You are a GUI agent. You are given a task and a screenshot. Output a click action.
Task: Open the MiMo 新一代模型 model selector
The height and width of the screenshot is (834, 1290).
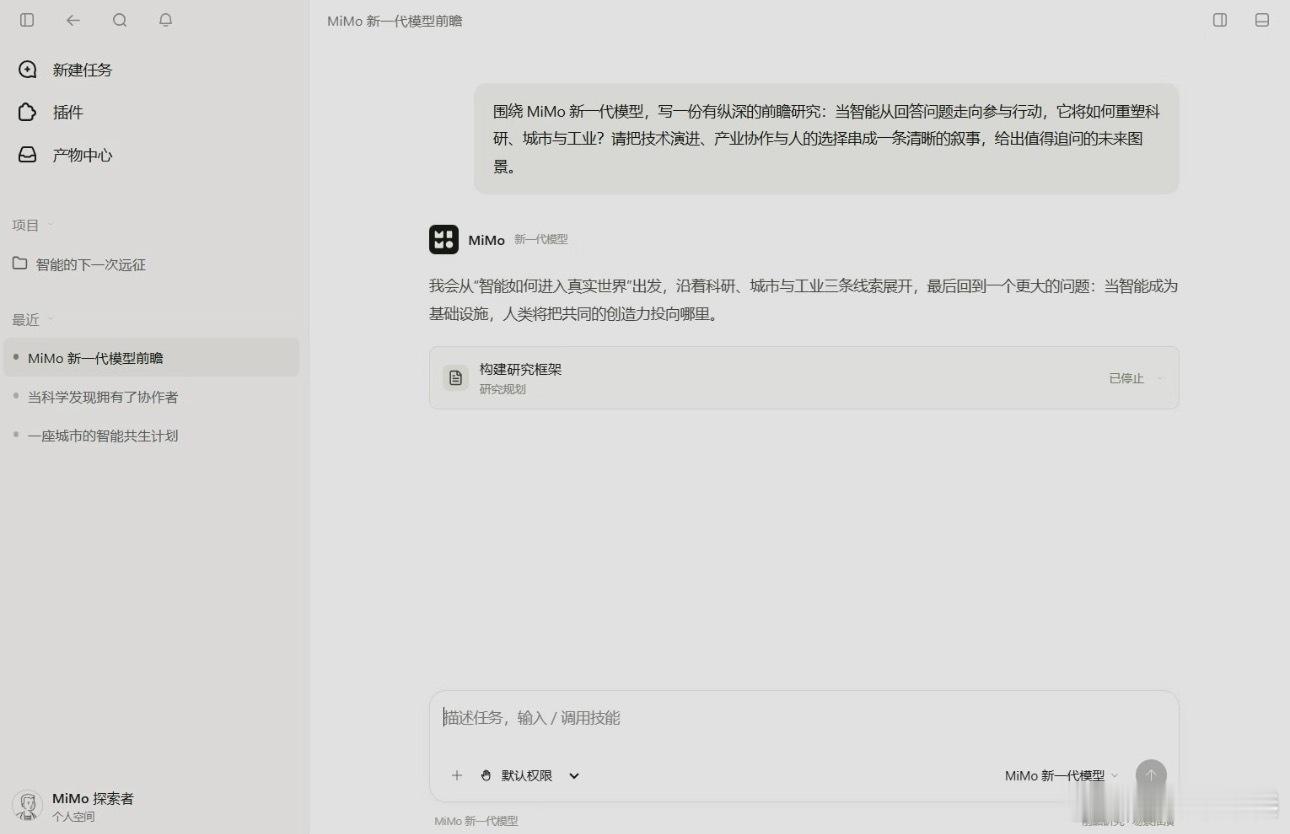1061,775
